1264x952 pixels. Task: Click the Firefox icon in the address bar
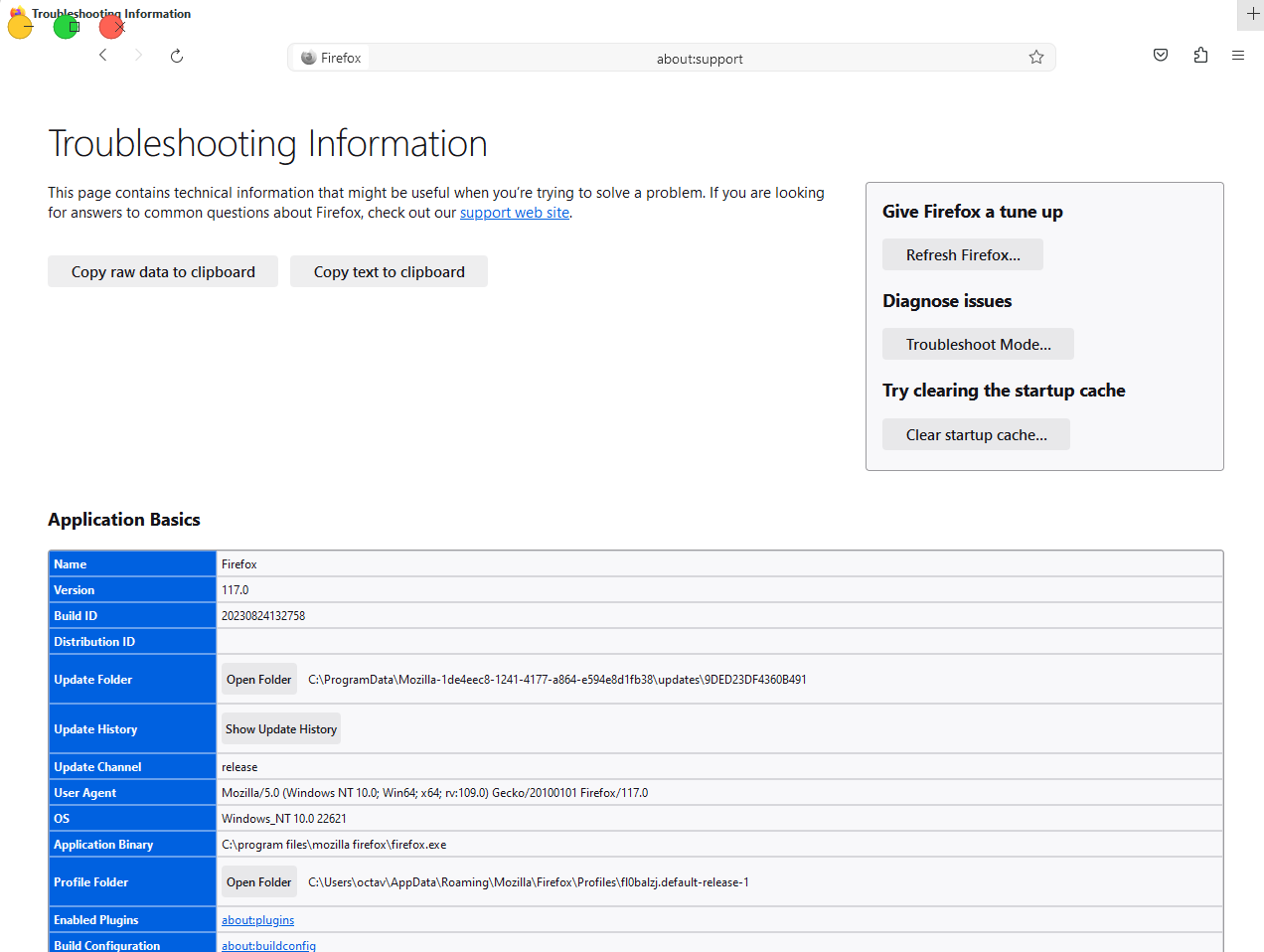(308, 57)
